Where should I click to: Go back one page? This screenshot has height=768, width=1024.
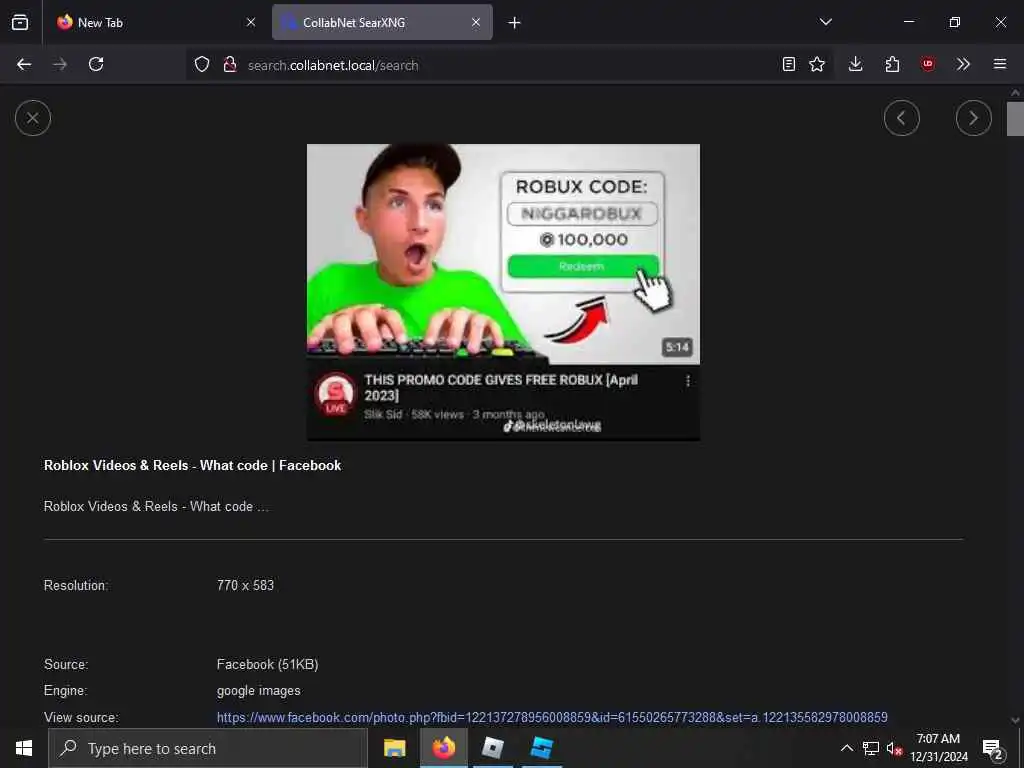click(24, 64)
